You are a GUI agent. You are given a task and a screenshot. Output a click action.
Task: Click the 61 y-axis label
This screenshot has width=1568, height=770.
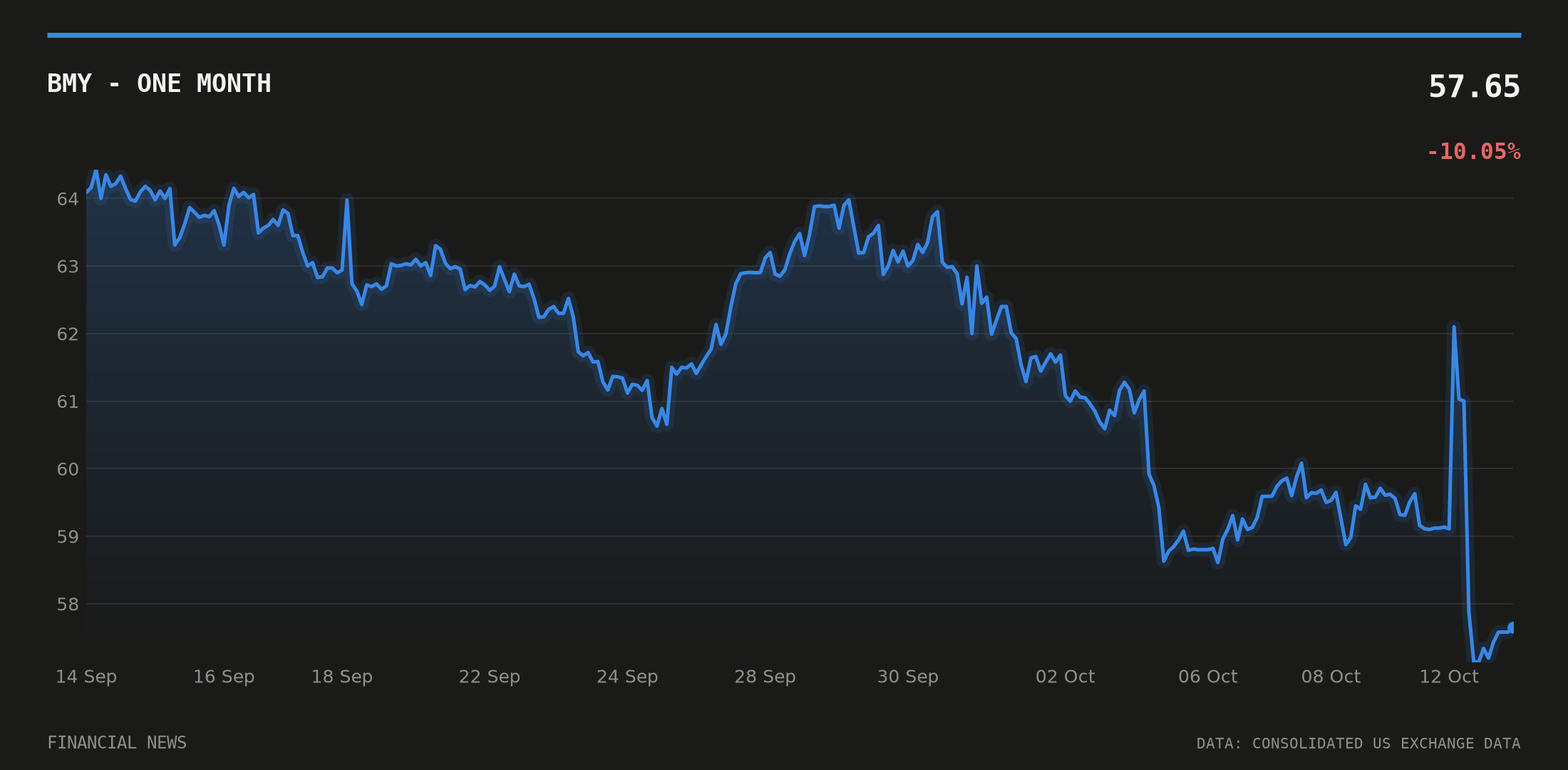(x=68, y=402)
